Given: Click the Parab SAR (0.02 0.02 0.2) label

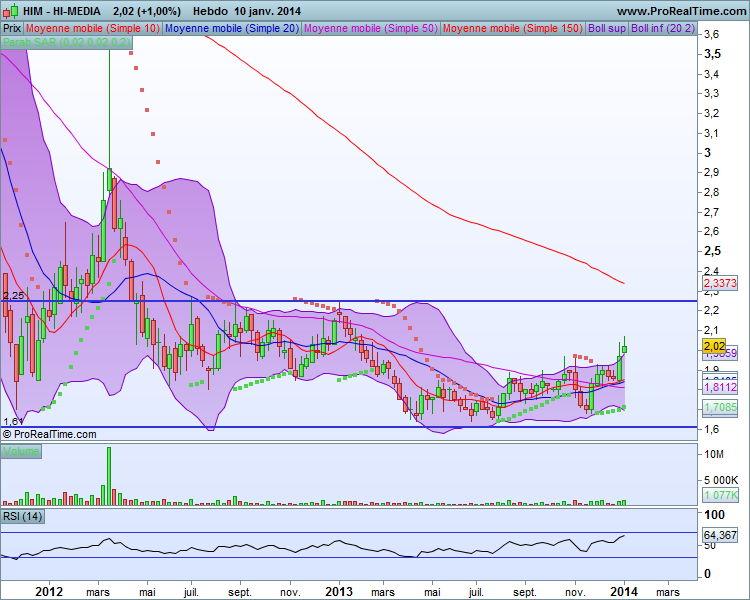Looking at the screenshot, I should pyautogui.click(x=66, y=42).
